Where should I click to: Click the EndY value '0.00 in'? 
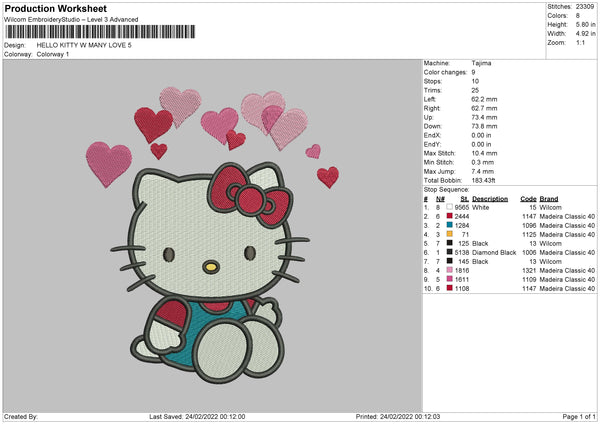click(481, 144)
